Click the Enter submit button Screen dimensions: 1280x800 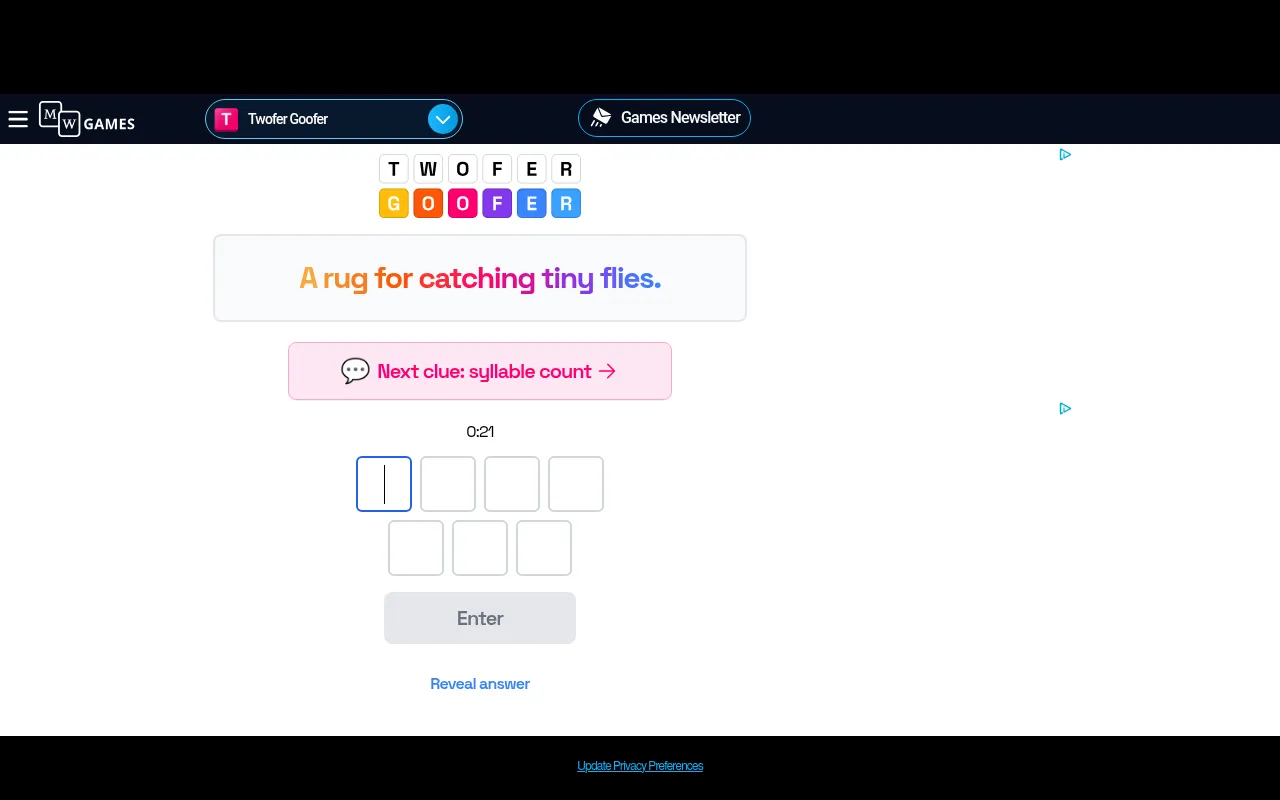point(480,618)
